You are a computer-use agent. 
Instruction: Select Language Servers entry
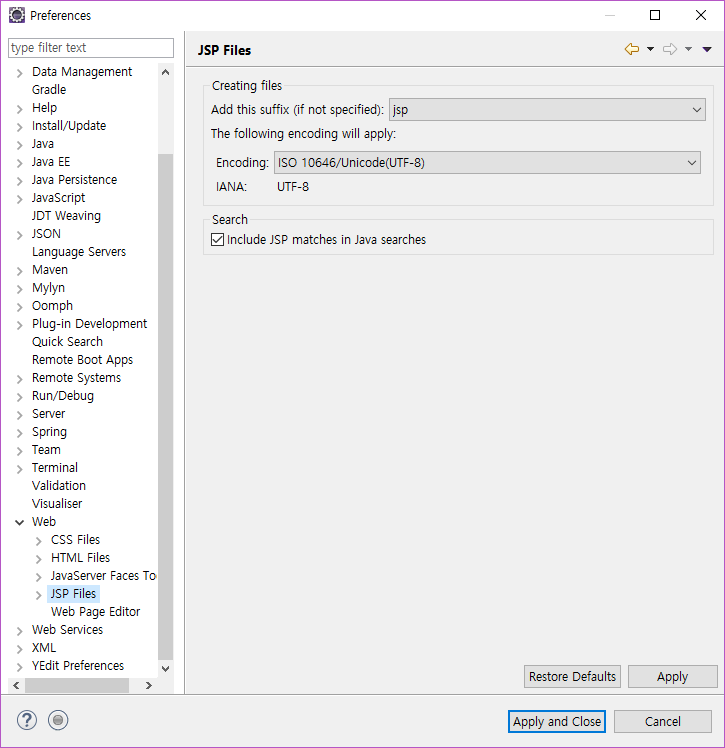point(79,252)
